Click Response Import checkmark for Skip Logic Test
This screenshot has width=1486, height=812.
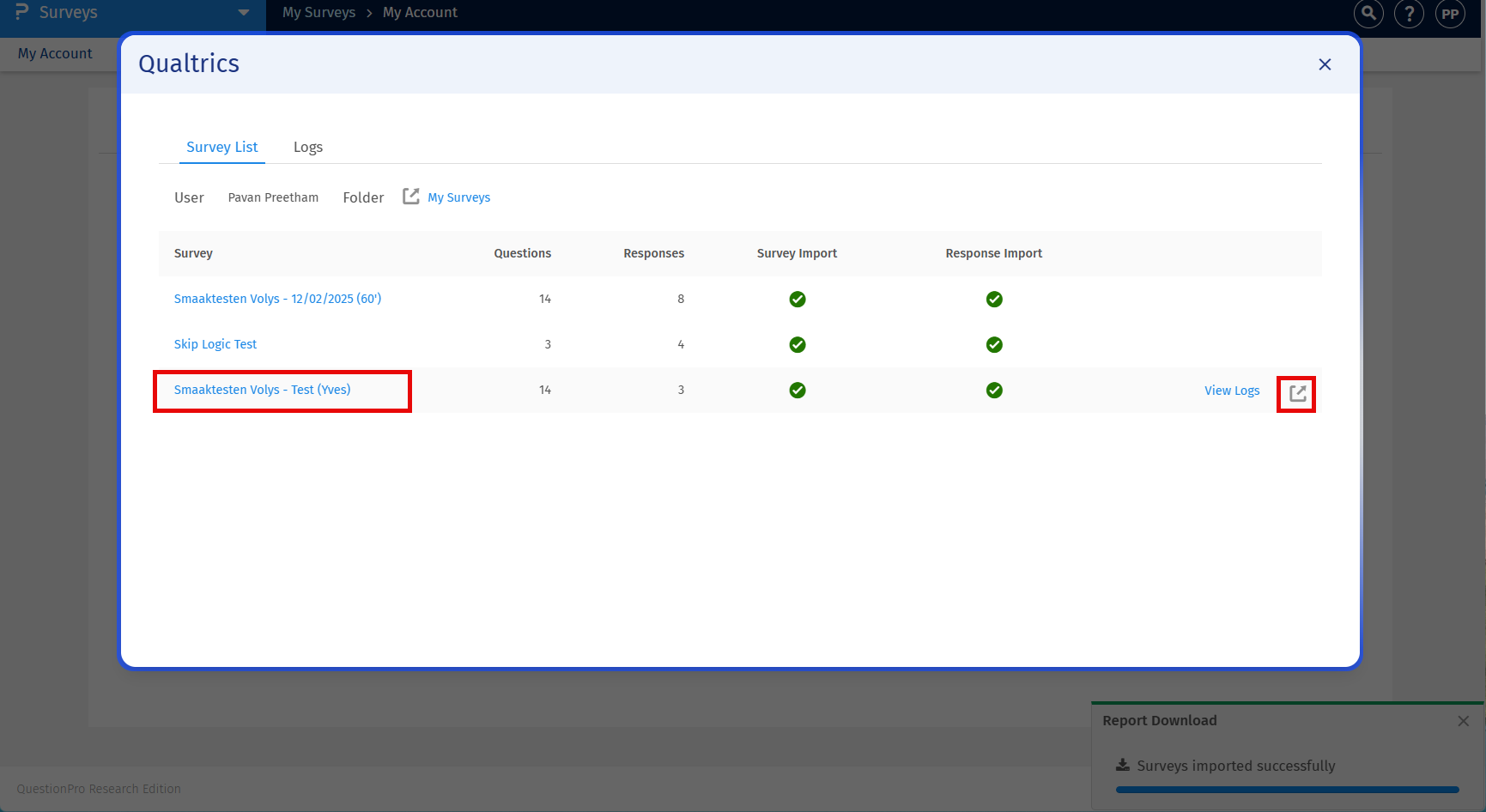point(994,344)
